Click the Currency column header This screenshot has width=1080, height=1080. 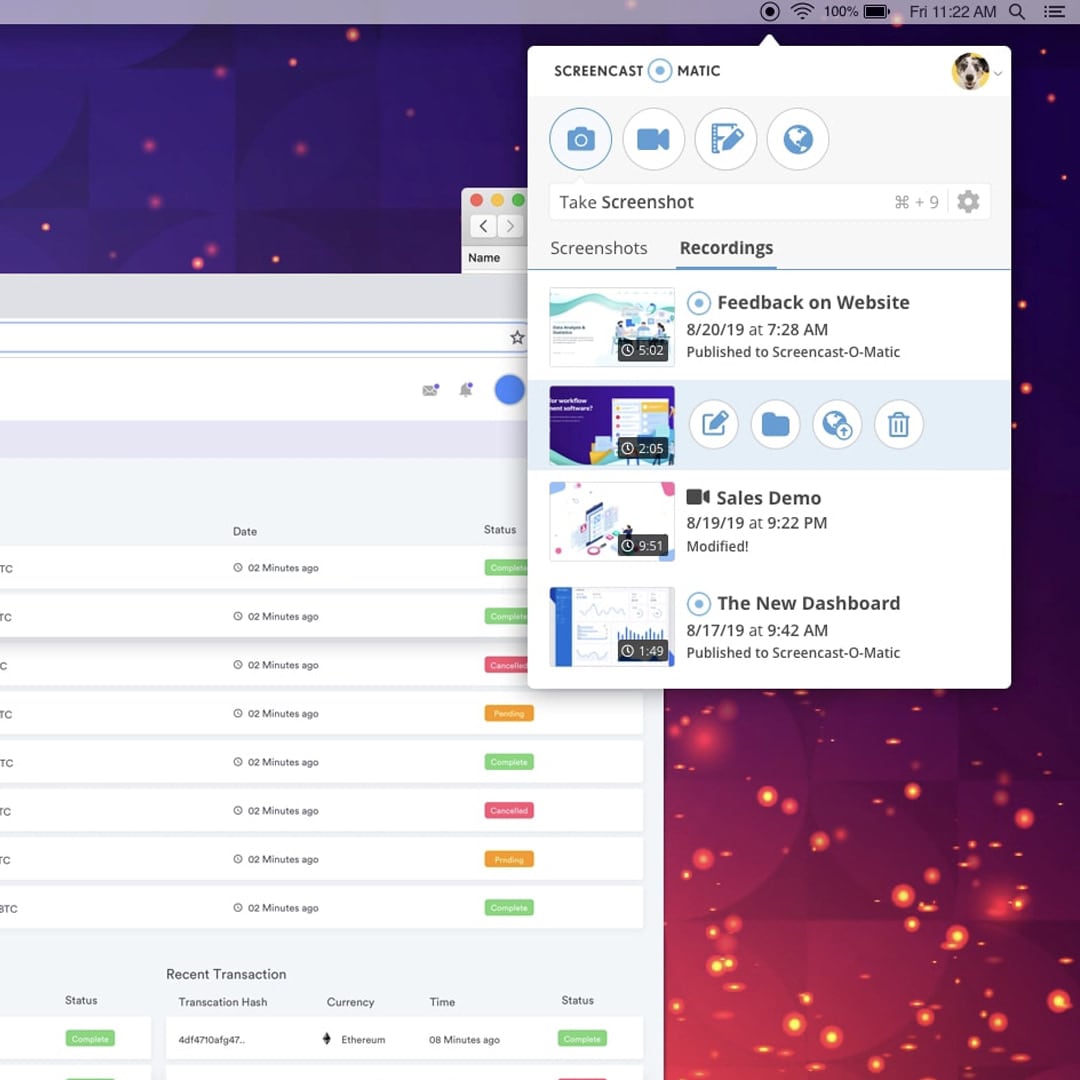(350, 1001)
